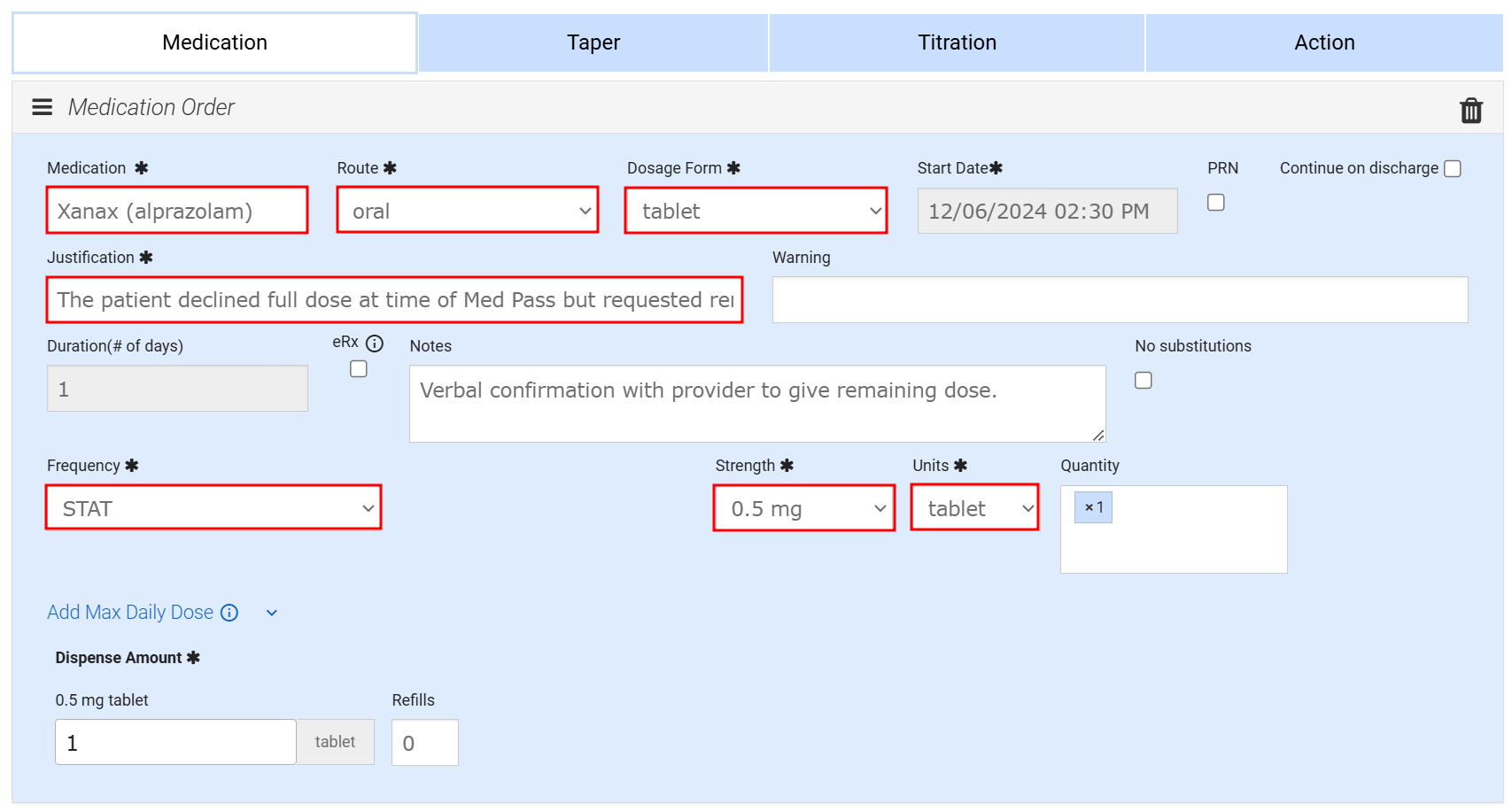
Task: Click the hamburger menu icon beside Medication Order
Action: [x=42, y=107]
